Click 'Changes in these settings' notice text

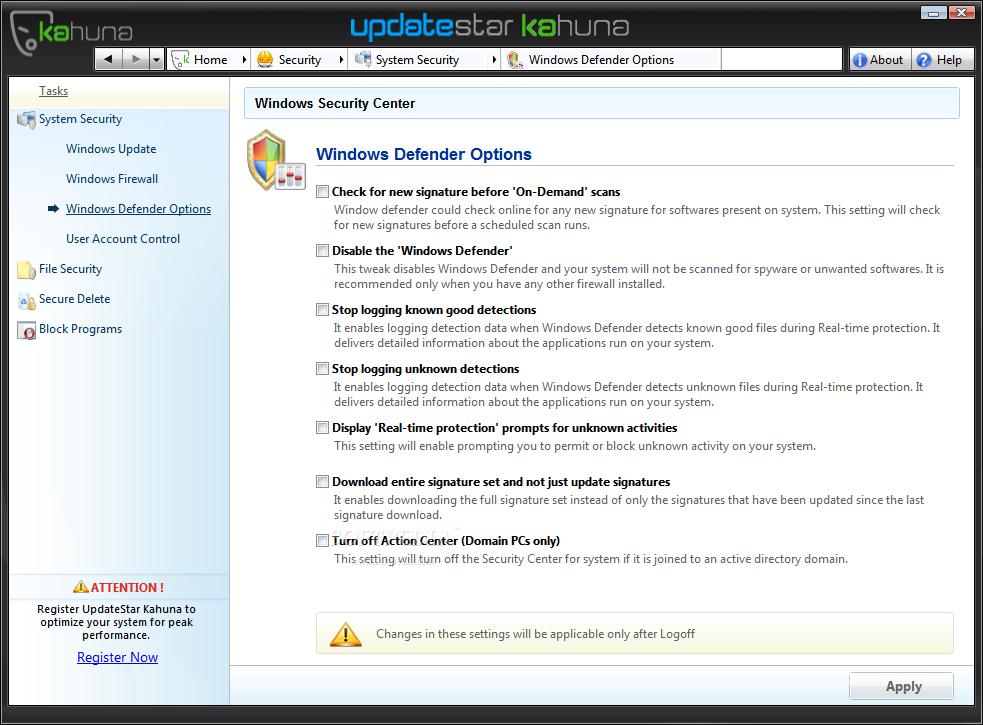pos(535,634)
